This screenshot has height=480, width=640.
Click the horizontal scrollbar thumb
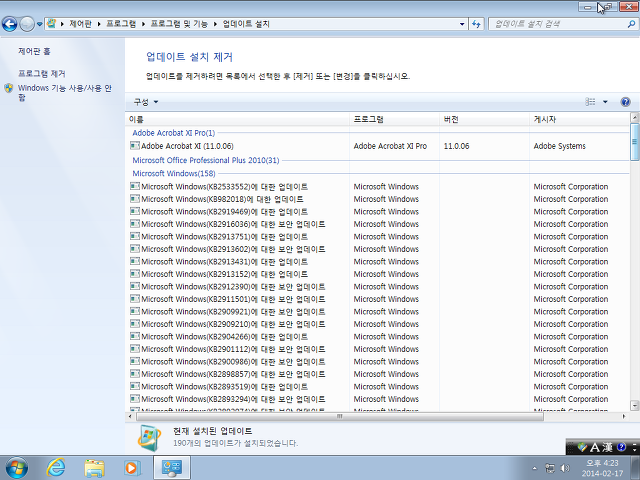[339, 416]
